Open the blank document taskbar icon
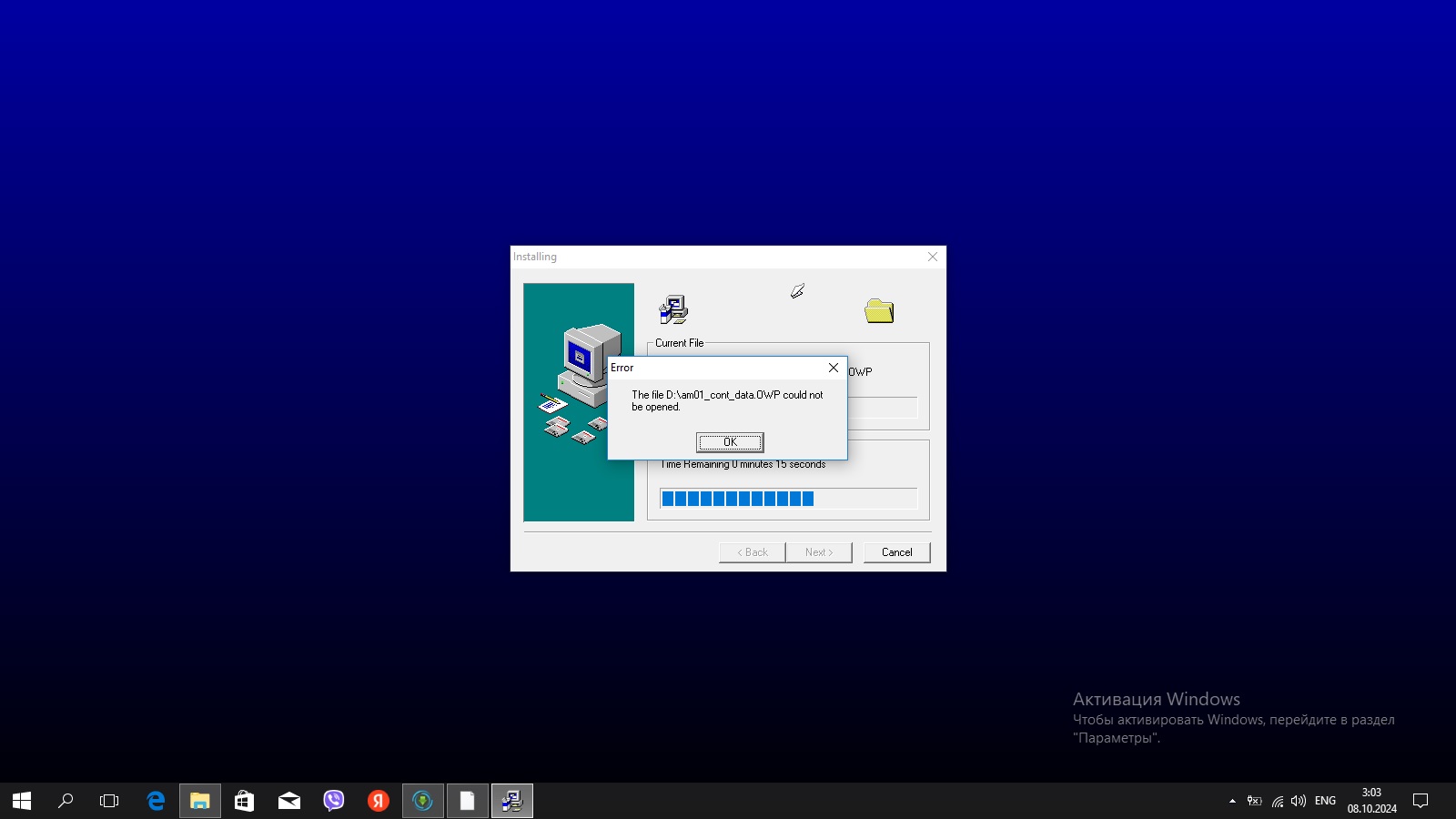 pyautogui.click(x=468, y=801)
